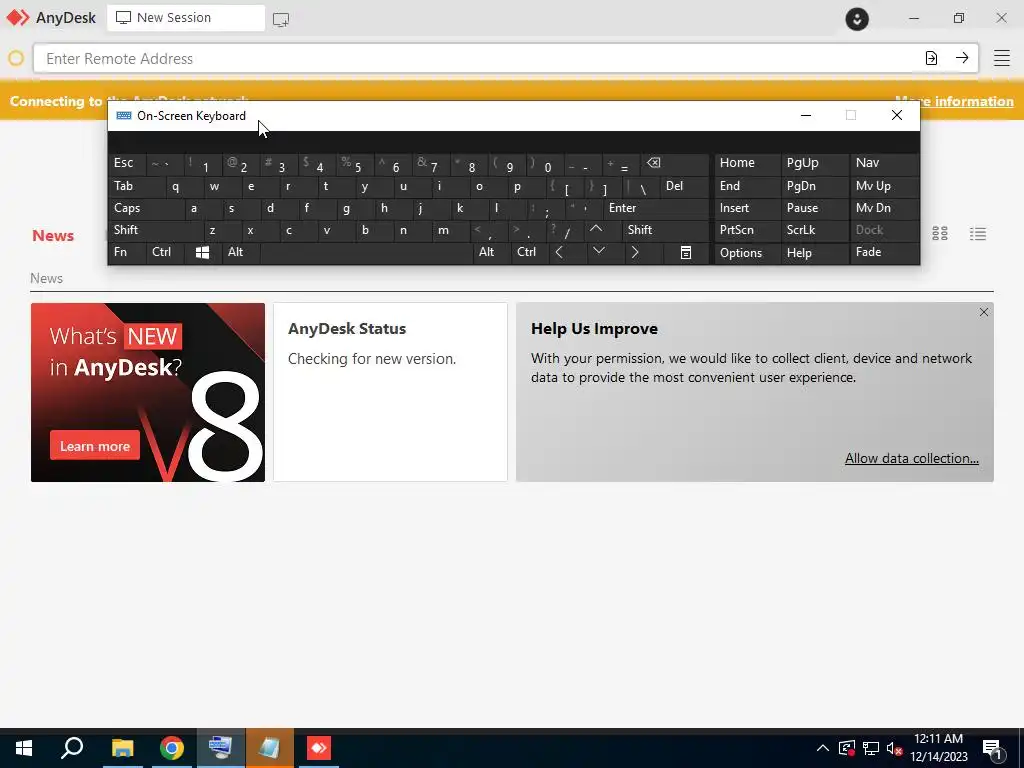The width and height of the screenshot is (1024, 768).
Task: Click the PgDn key on the On-Screen Keyboard
Action: pos(815,186)
